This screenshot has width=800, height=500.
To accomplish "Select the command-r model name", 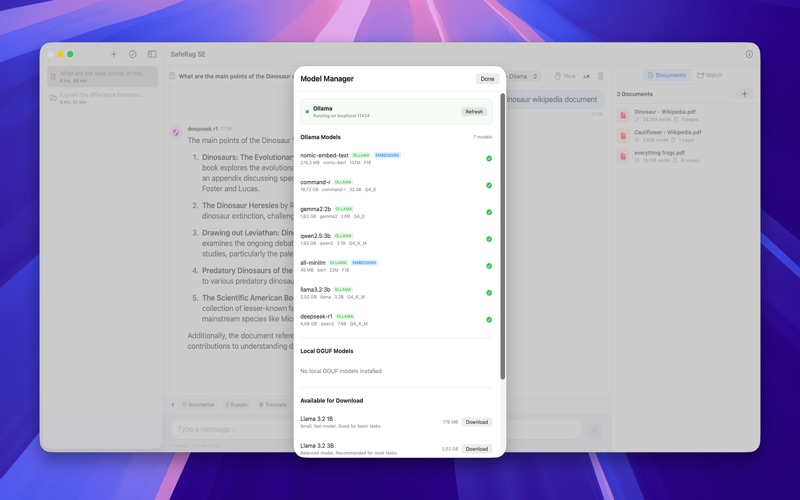I will pos(315,182).
